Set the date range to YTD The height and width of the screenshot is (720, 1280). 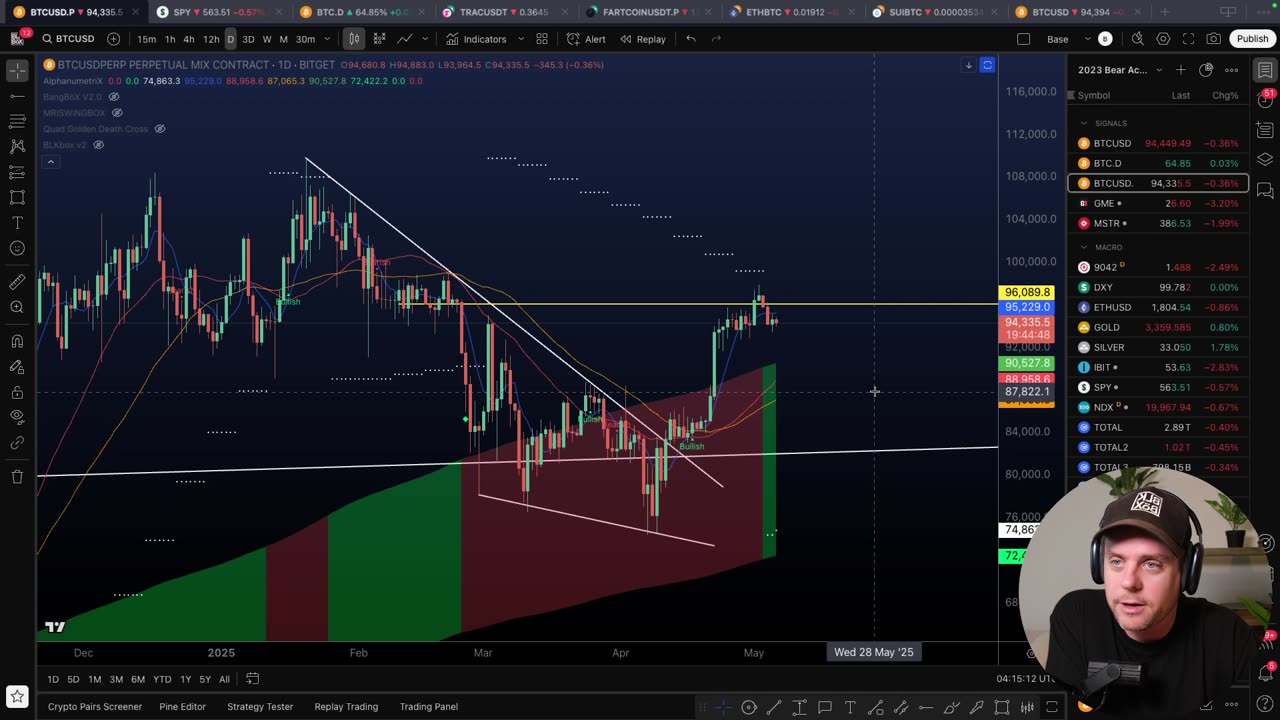coord(162,679)
